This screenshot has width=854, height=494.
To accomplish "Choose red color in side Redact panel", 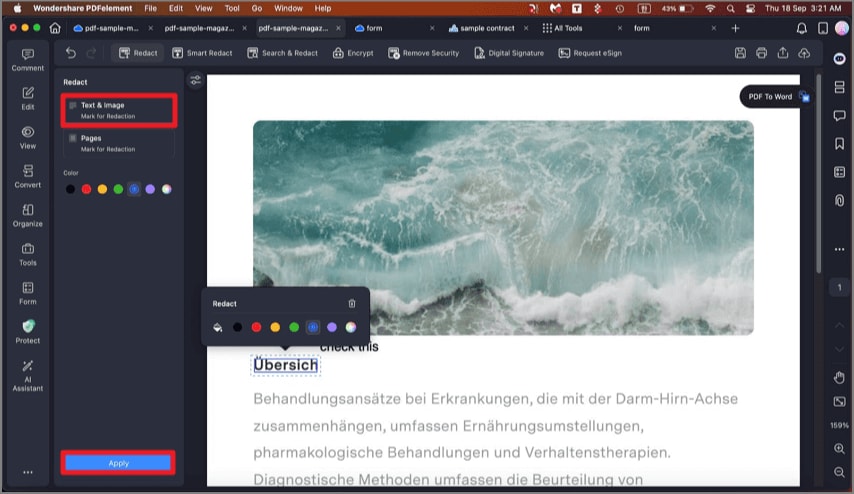I will [x=86, y=189].
